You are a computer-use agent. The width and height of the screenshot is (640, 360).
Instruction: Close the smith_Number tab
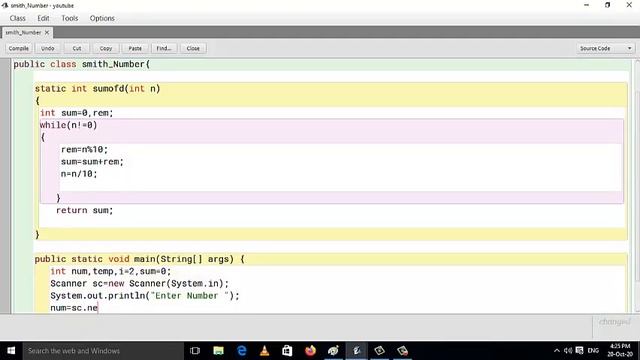[47, 32]
